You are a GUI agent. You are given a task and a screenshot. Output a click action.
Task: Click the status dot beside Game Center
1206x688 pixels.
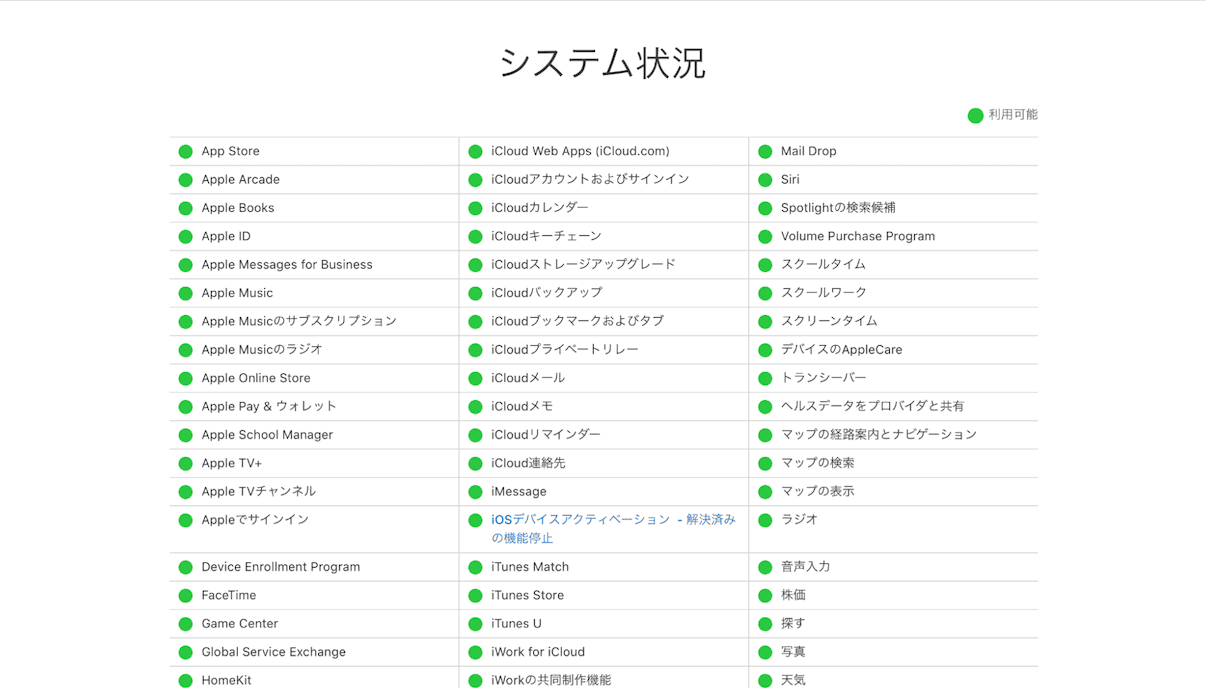[x=185, y=624]
